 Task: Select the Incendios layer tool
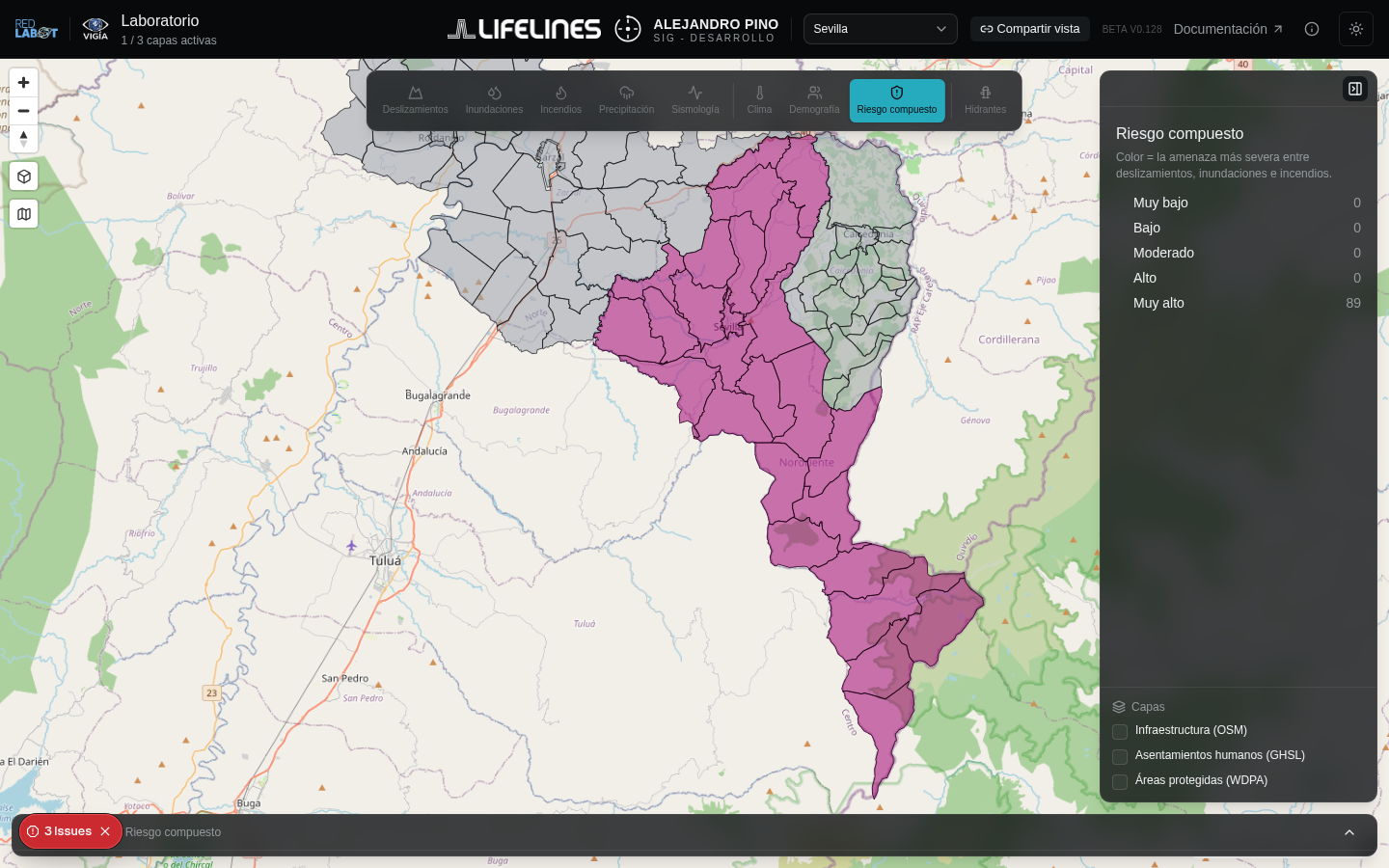pyautogui.click(x=560, y=100)
